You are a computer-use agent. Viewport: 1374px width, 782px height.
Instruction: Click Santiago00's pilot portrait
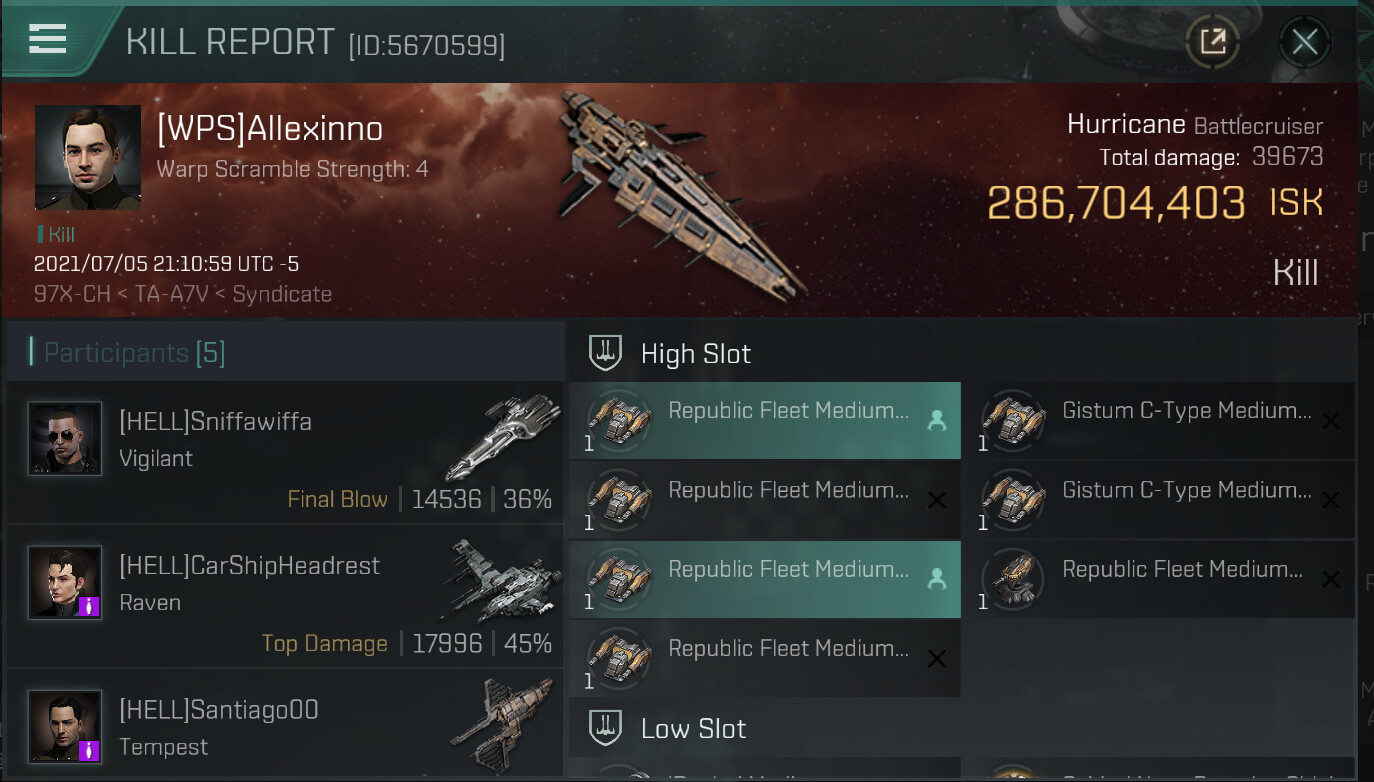pos(65,725)
